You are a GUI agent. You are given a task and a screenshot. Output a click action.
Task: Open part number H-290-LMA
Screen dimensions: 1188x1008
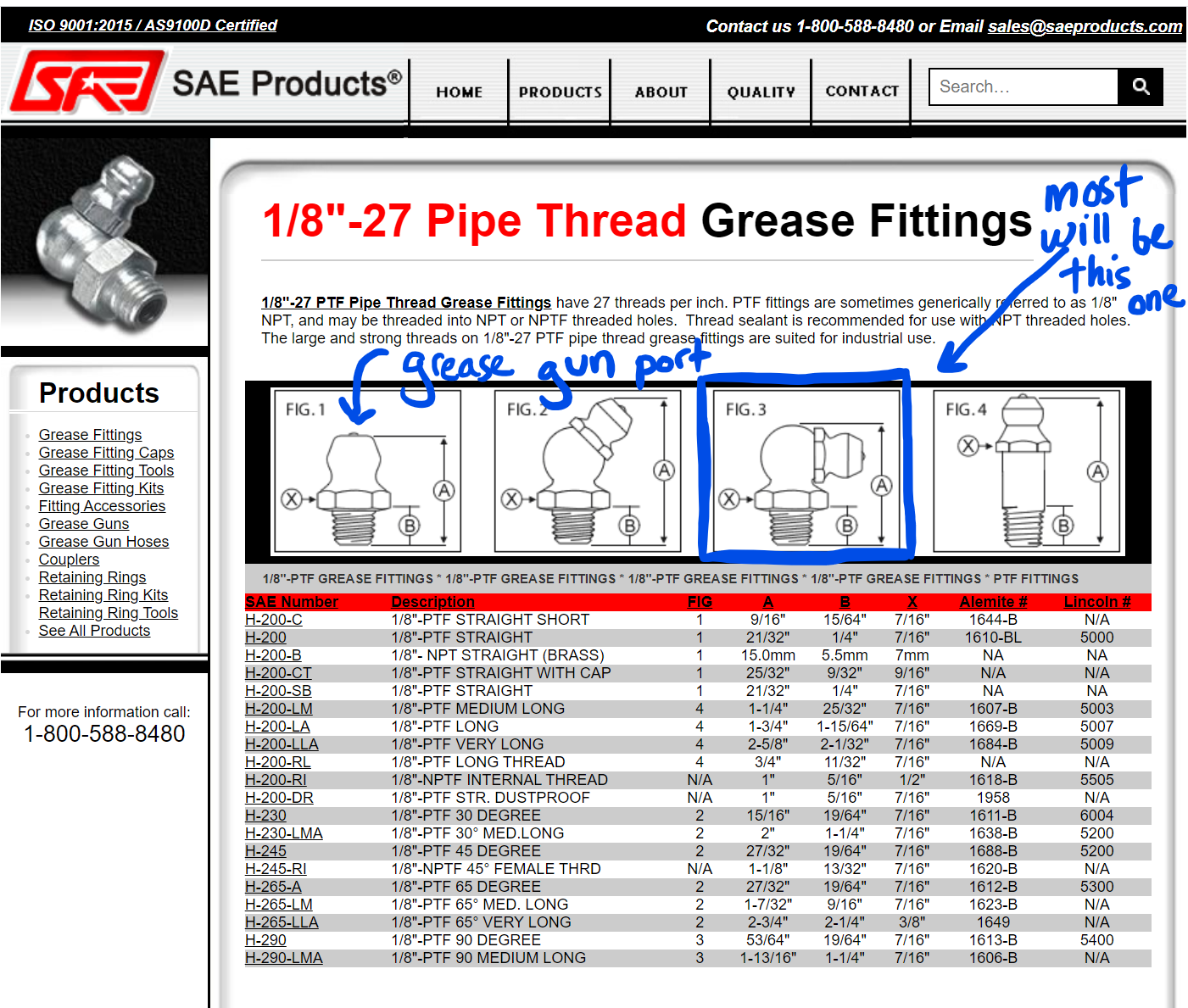click(284, 958)
